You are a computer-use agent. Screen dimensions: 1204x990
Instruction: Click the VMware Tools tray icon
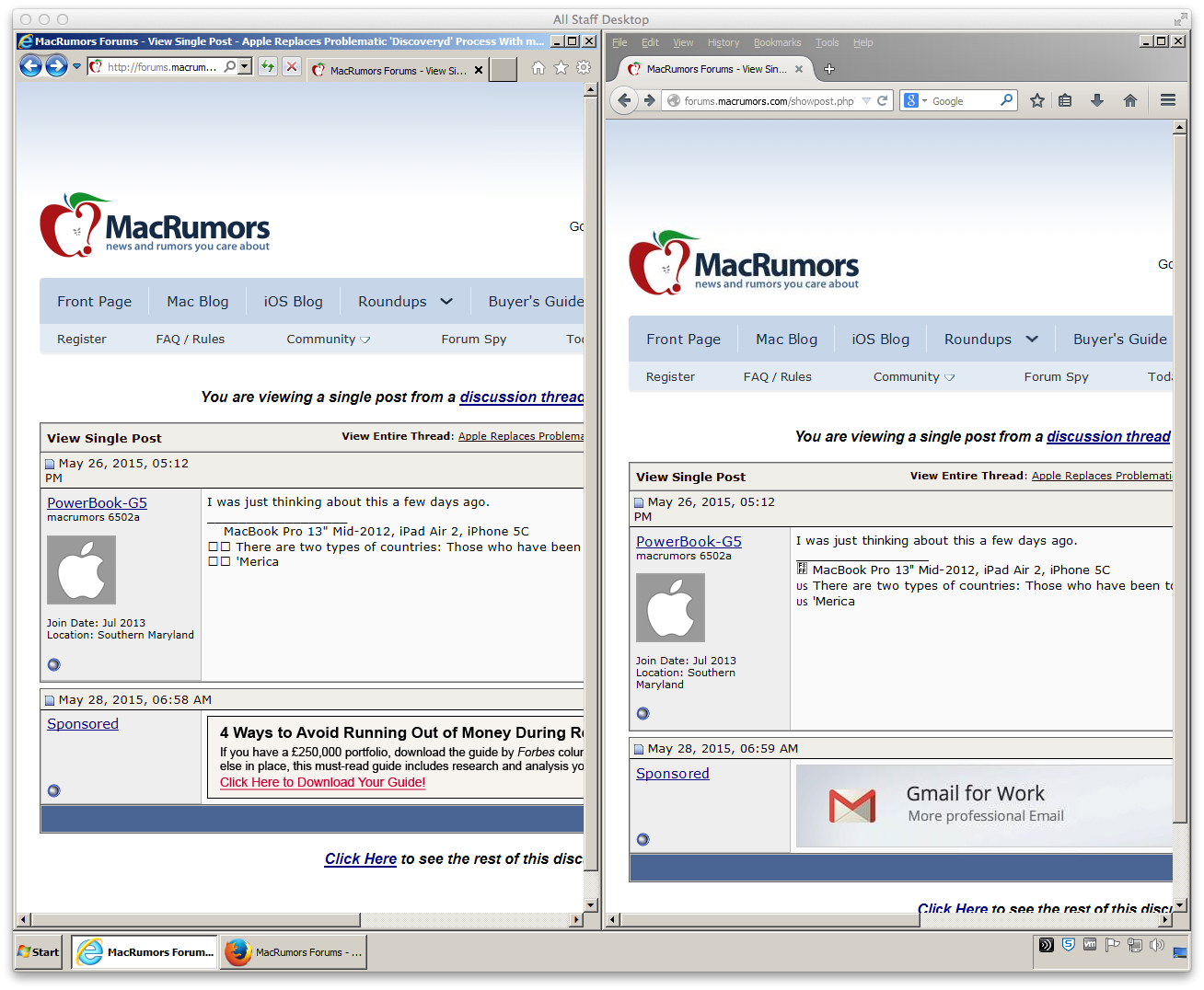[x=1090, y=945]
